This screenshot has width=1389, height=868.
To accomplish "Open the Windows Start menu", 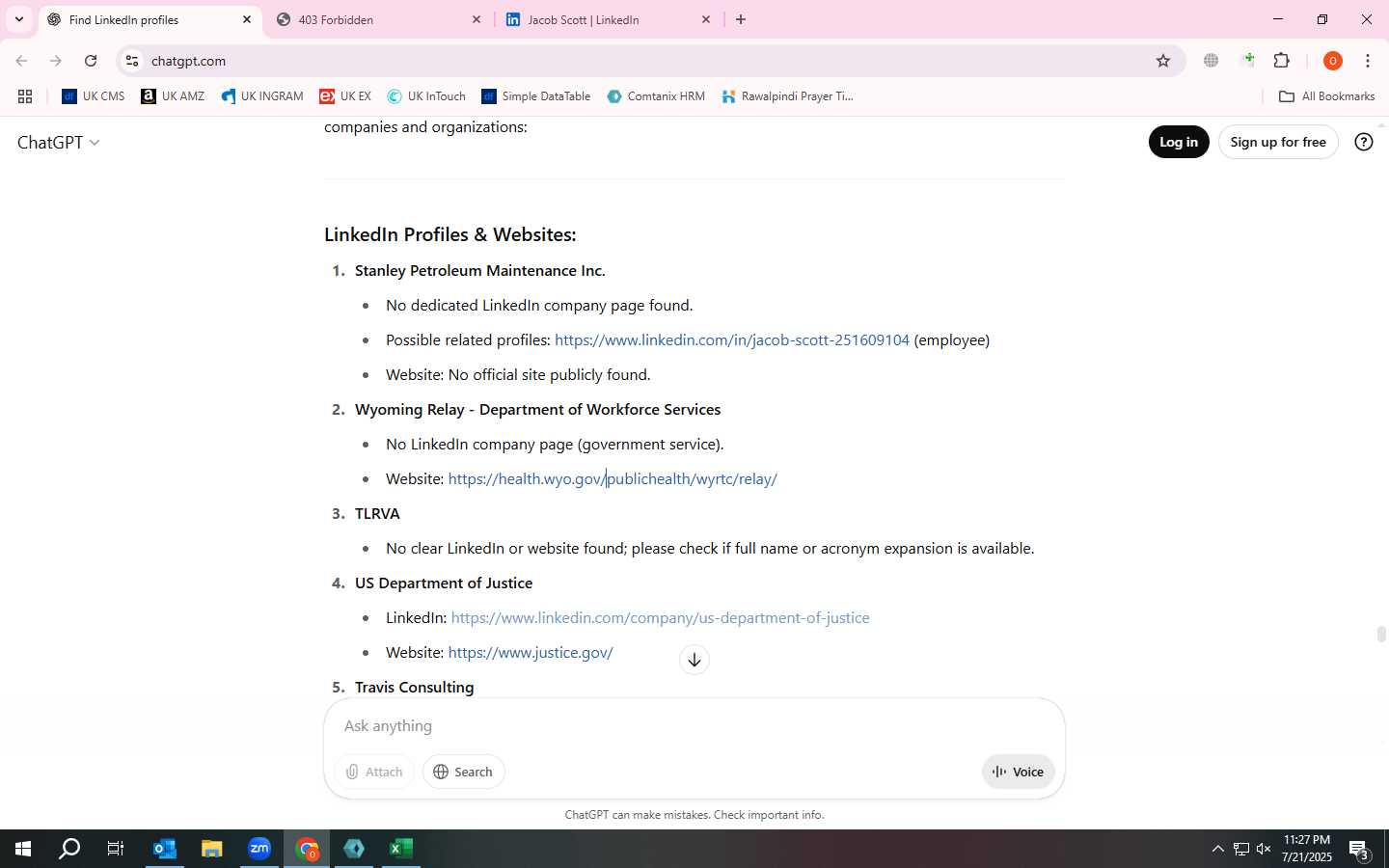I will click(23, 849).
